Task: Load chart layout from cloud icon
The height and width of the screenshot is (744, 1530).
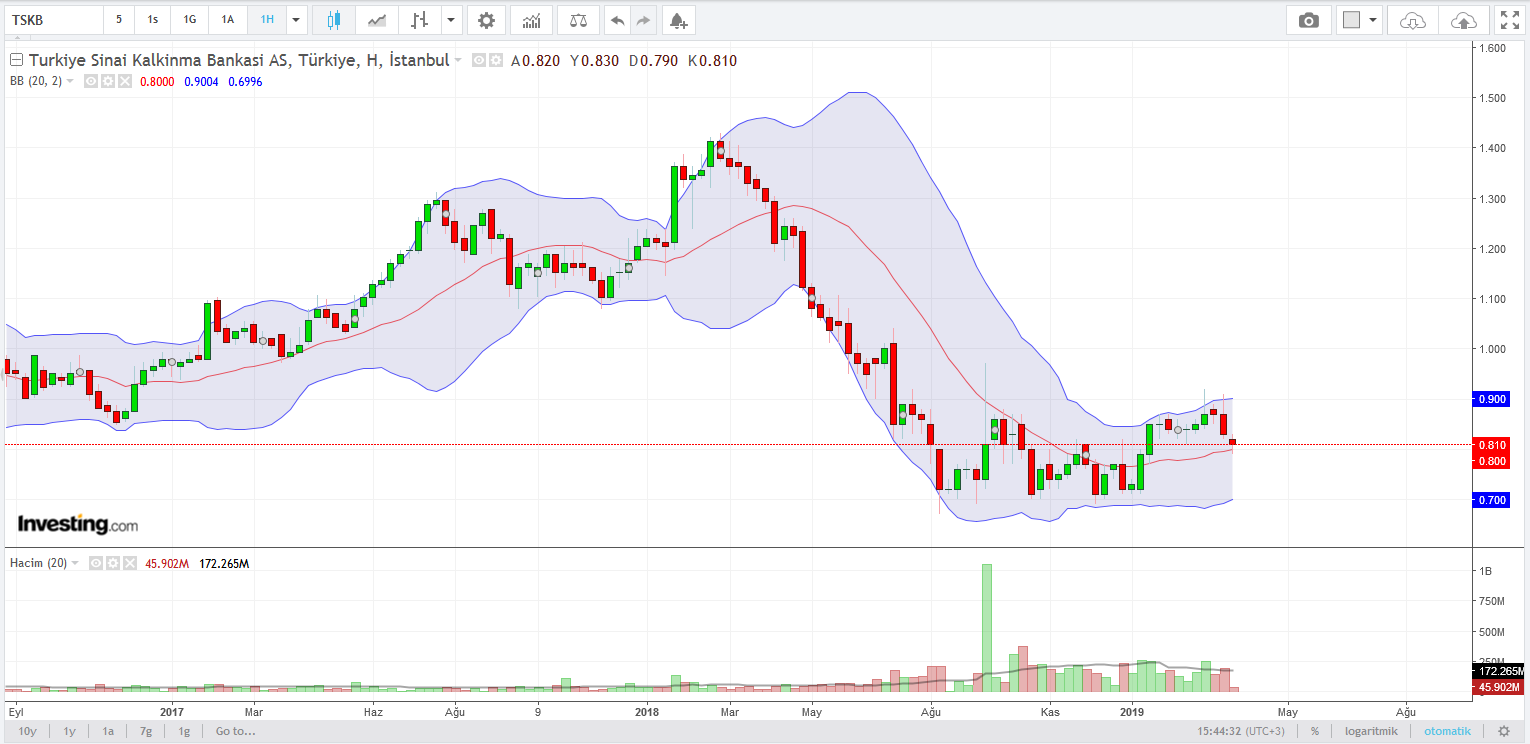Action: point(1412,20)
